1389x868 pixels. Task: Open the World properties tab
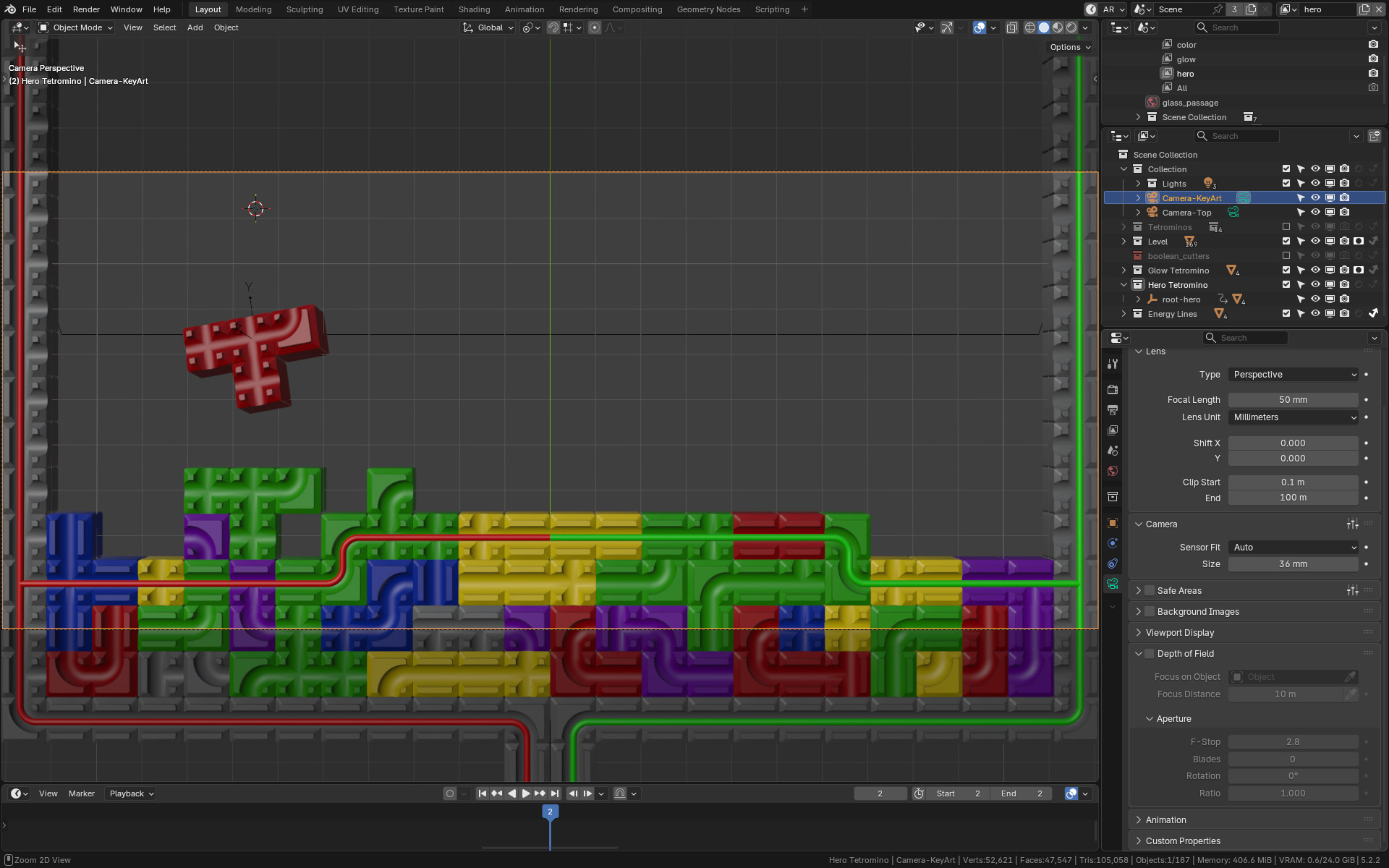pos(1113,471)
